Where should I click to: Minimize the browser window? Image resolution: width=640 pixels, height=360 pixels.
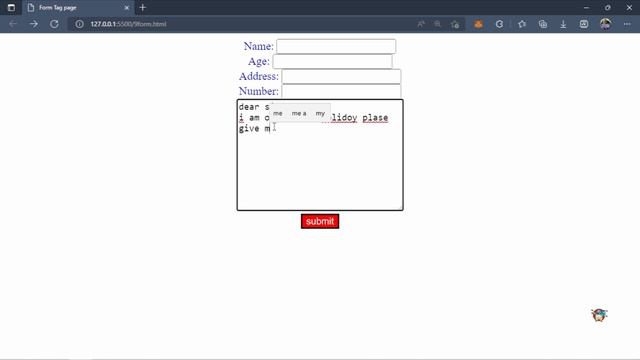(586, 7)
